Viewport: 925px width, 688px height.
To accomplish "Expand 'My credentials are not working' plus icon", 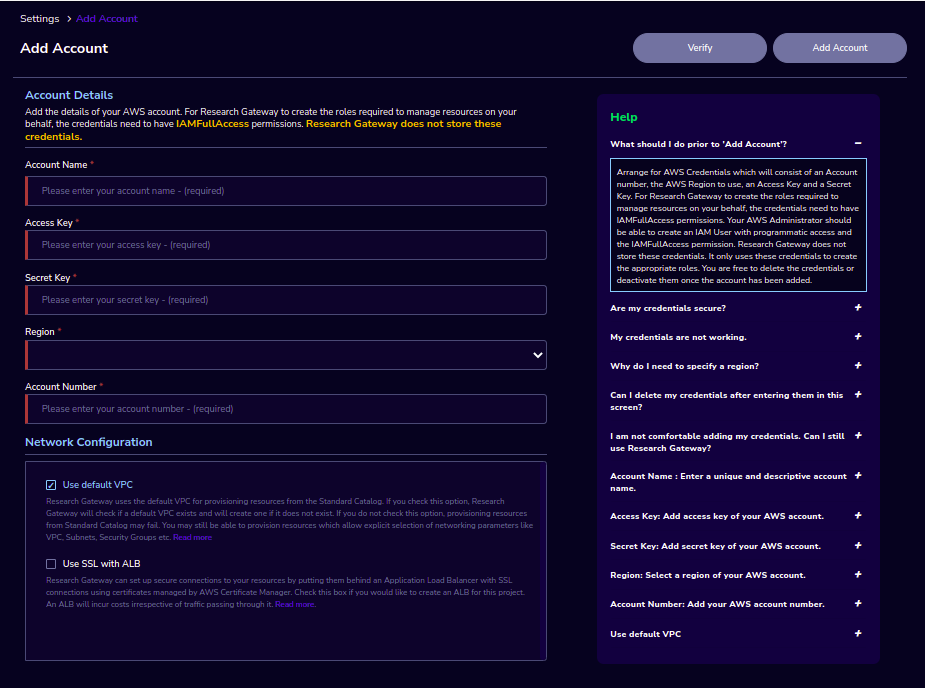I will 858,336.
